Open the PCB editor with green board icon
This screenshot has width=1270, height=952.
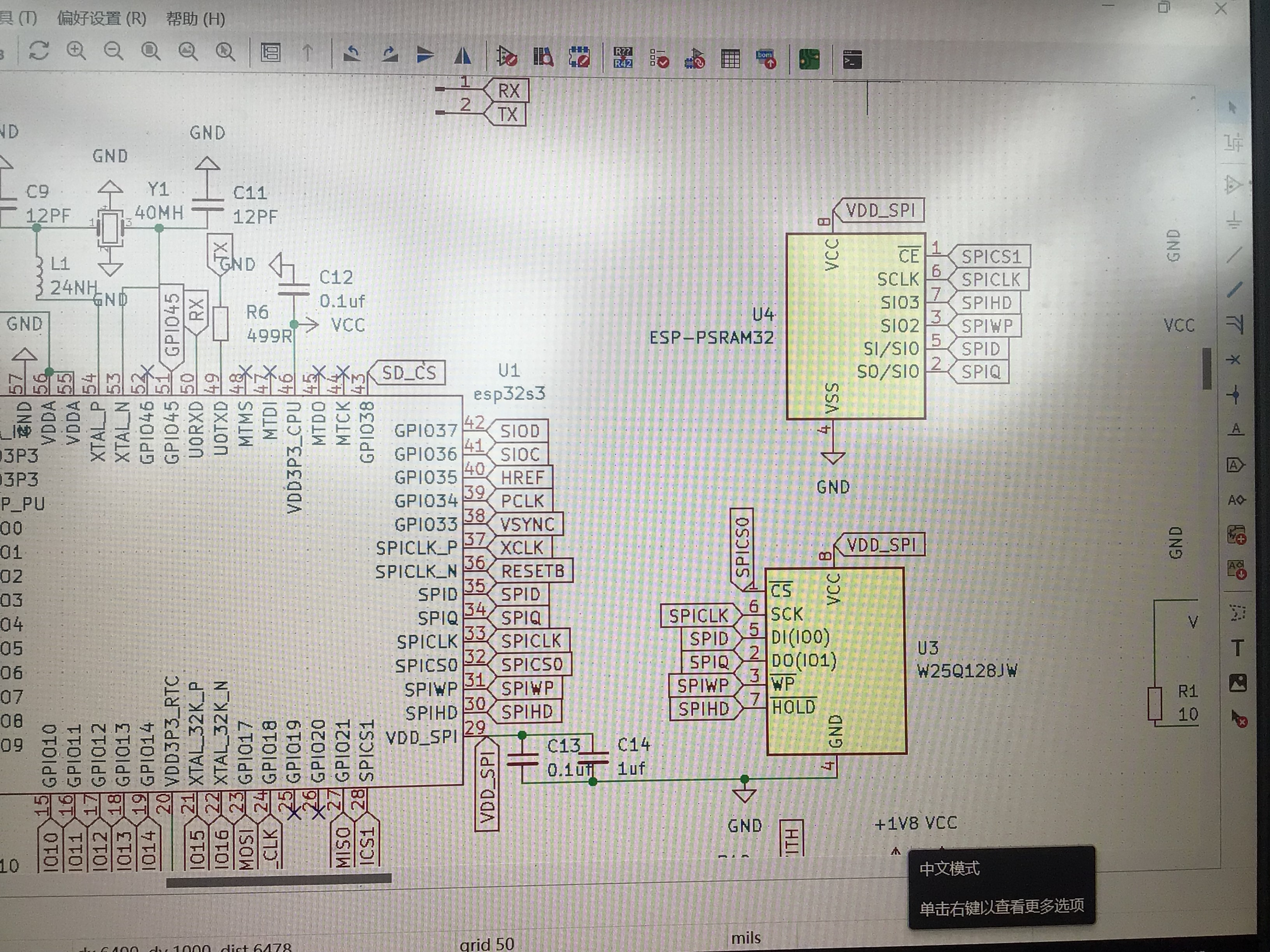[x=809, y=59]
